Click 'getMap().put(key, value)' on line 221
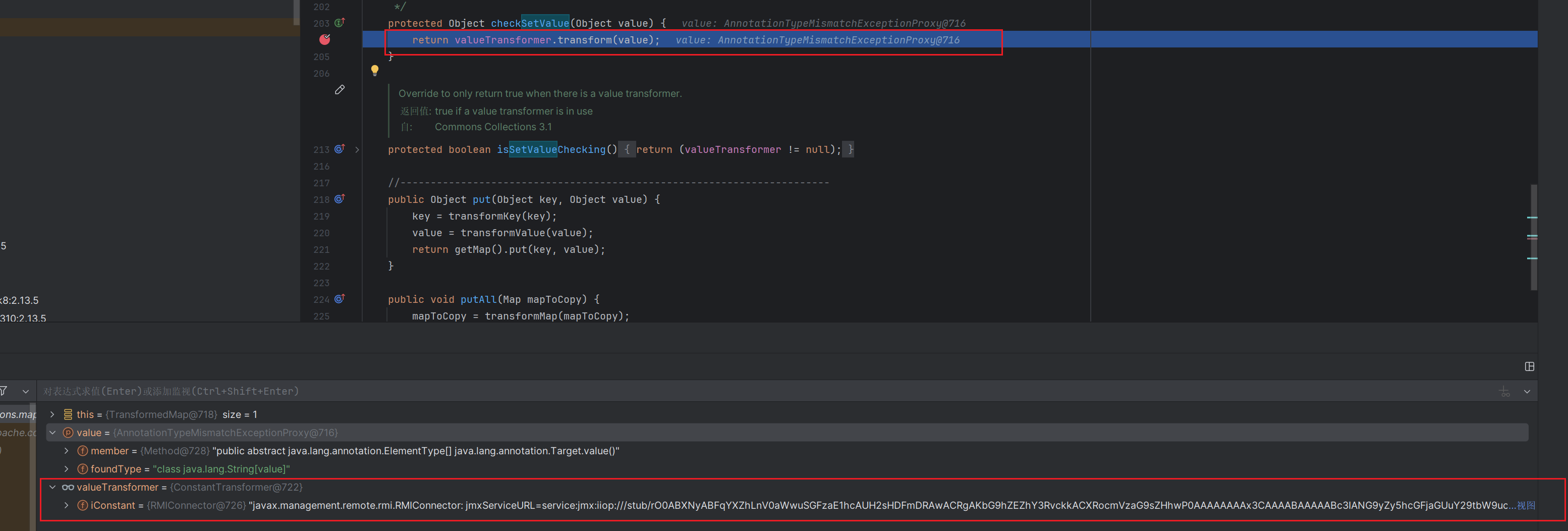This screenshot has width=1568, height=531. click(x=527, y=250)
